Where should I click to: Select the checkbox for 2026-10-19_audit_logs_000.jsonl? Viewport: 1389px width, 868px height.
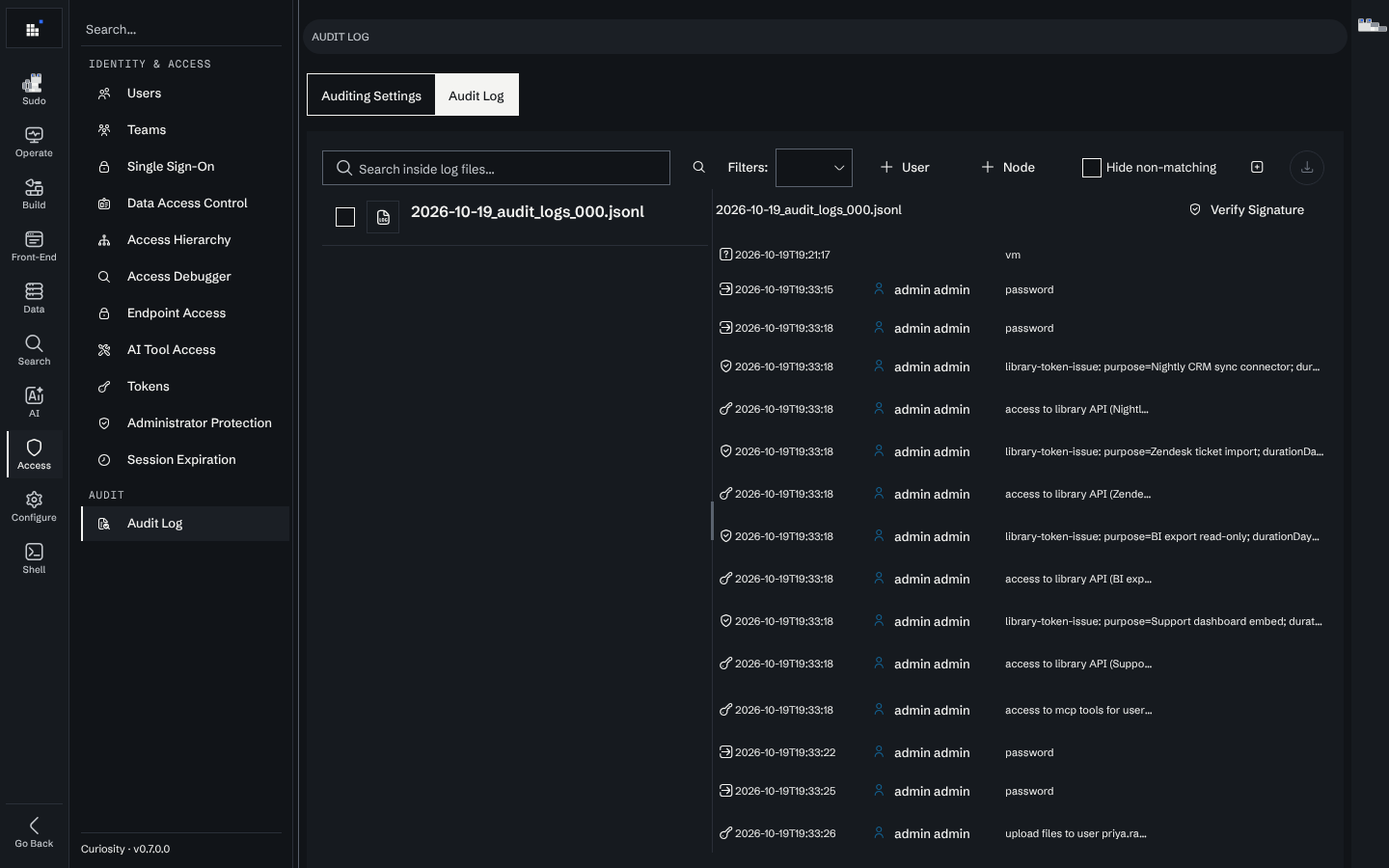(x=345, y=217)
